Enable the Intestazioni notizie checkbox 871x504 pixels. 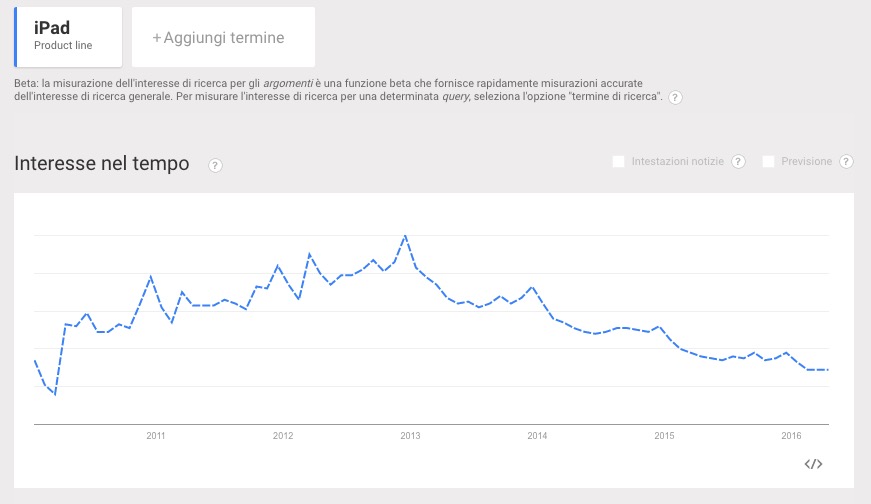[618, 162]
